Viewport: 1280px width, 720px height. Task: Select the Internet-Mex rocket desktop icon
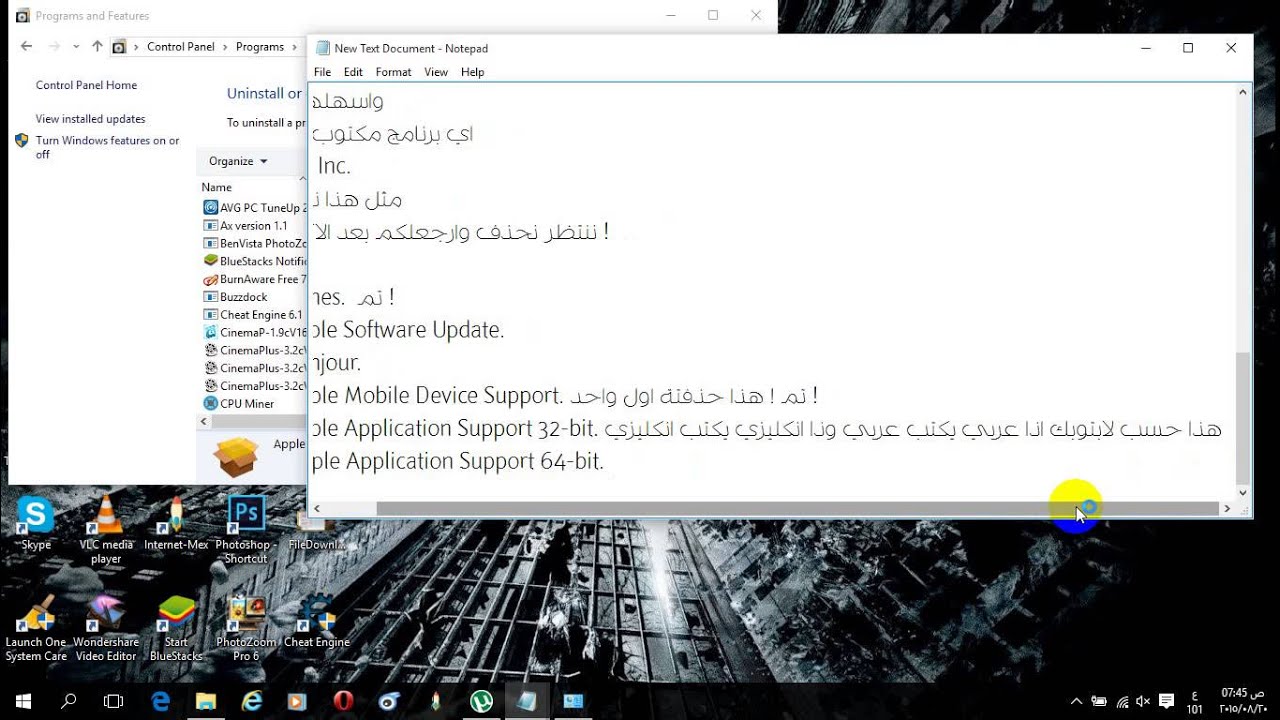(x=176, y=525)
